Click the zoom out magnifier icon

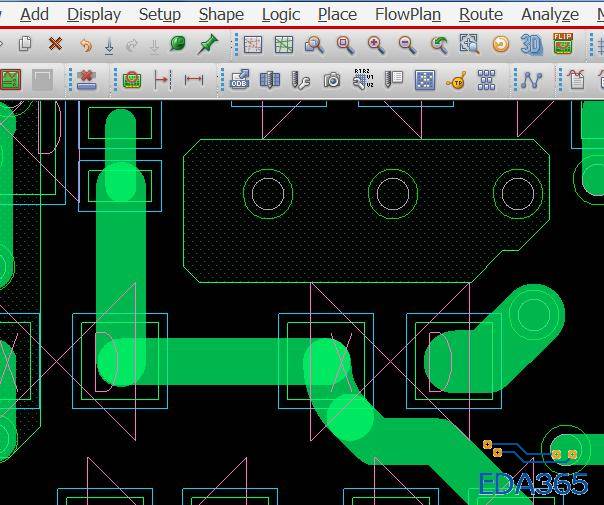(x=407, y=44)
